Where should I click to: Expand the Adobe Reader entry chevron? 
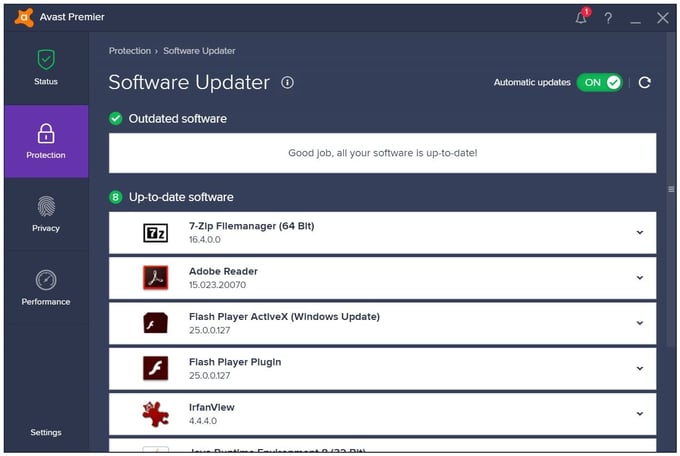tap(640, 278)
